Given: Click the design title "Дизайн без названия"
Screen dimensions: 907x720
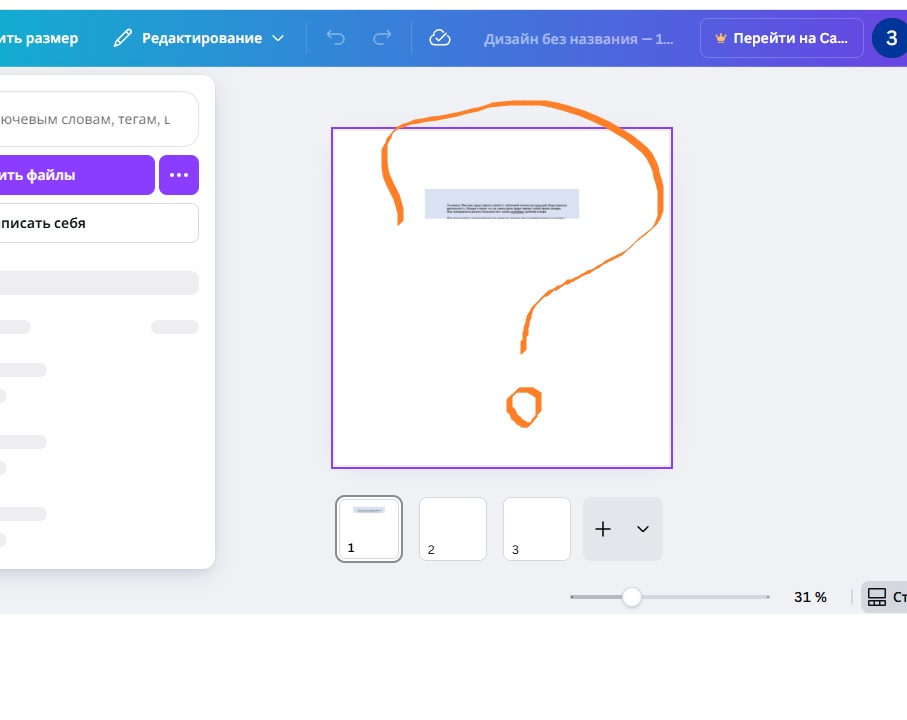Looking at the screenshot, I should (578, 39).
